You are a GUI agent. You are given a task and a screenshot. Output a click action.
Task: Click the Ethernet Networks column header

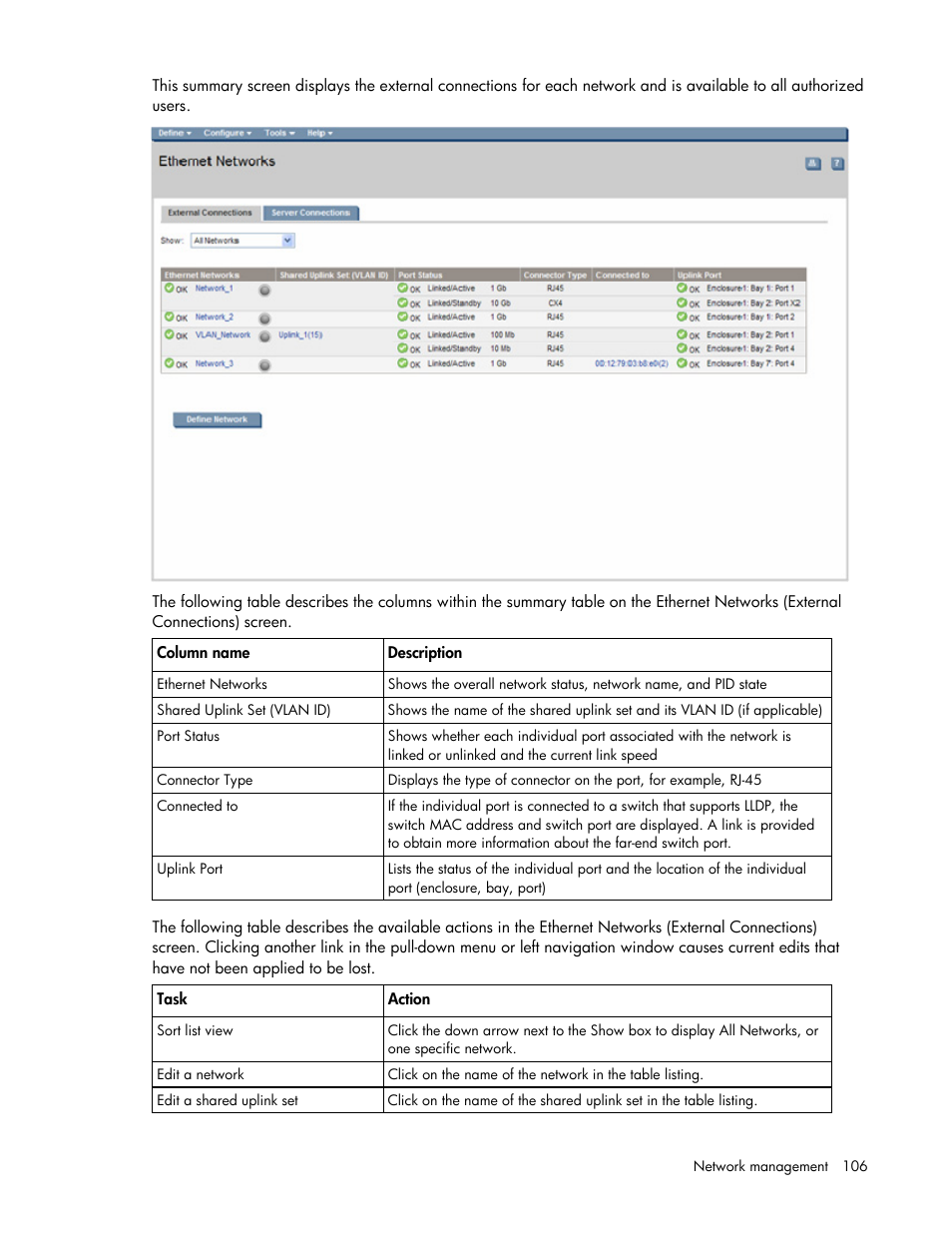(x=219, y=275)
